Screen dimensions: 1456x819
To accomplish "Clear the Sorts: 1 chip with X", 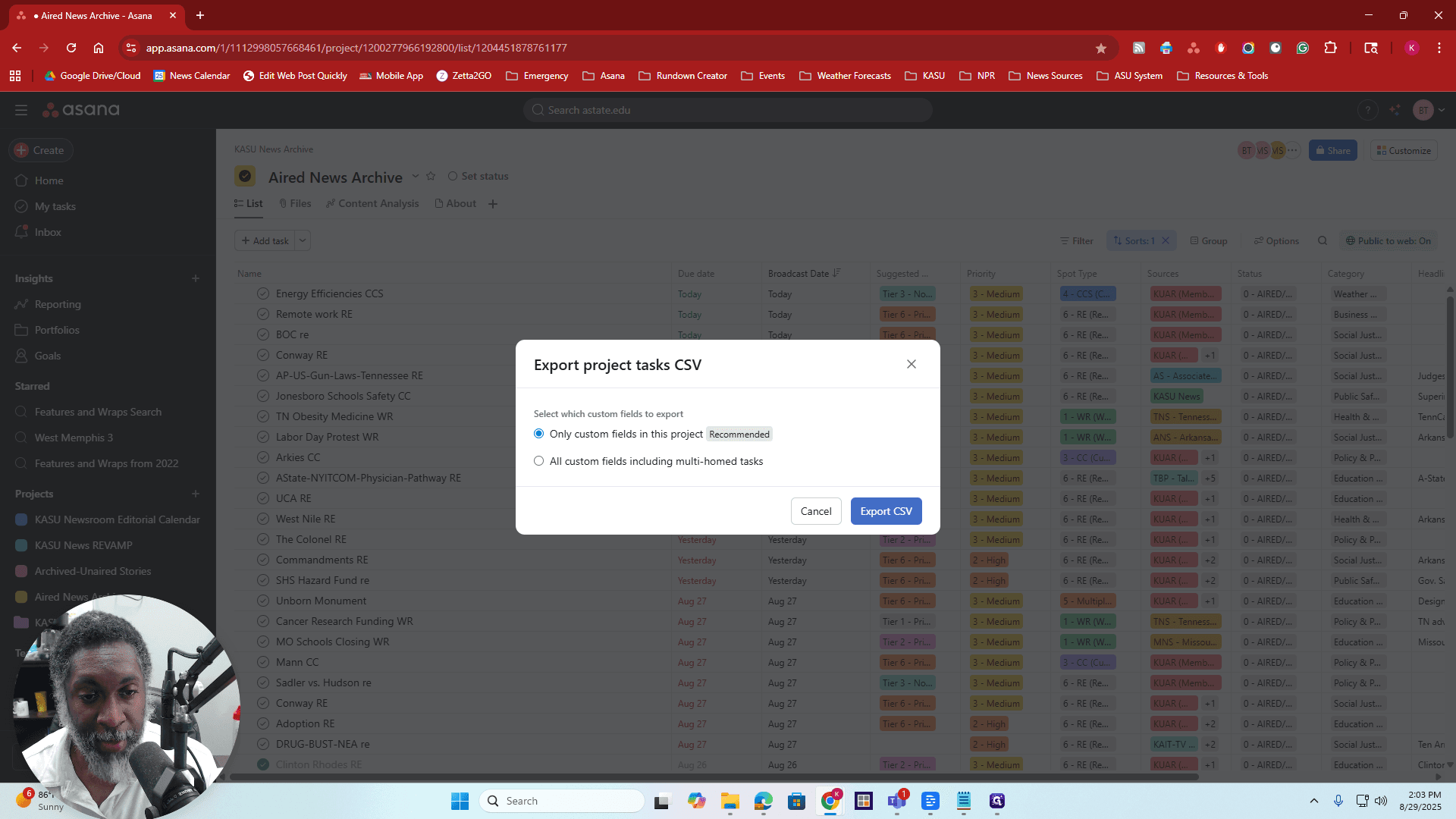I will point(1166,240).
